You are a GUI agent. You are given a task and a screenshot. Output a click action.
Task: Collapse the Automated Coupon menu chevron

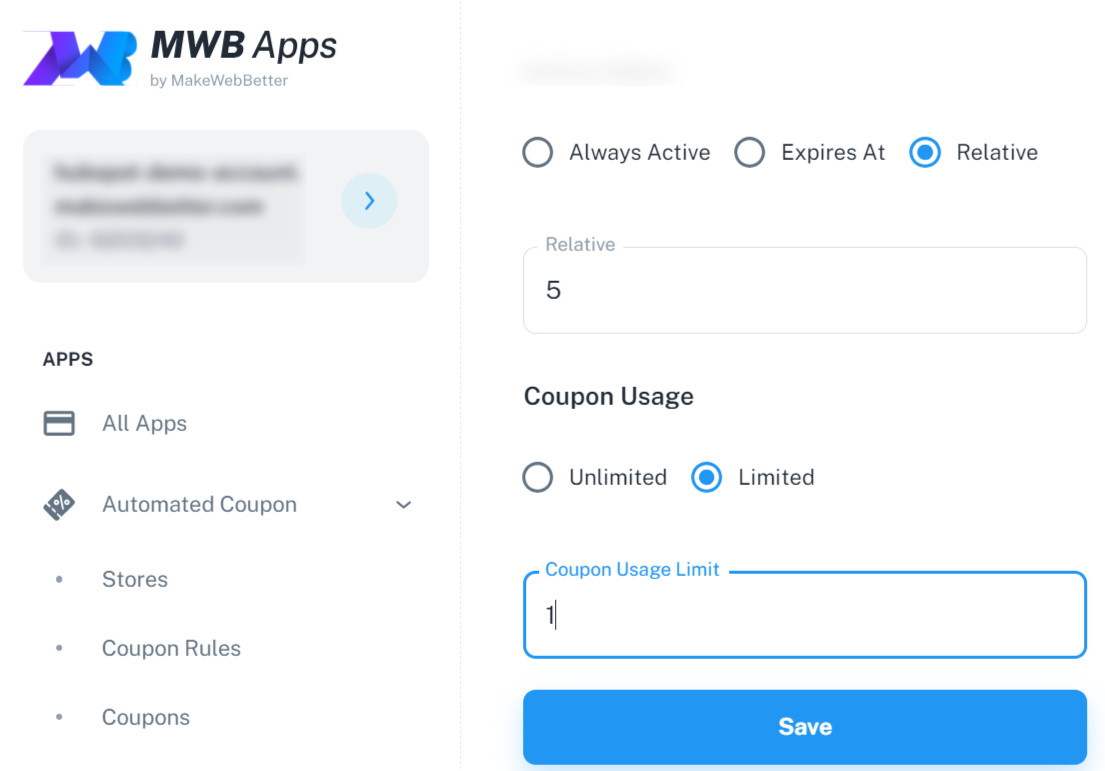pos(404,505)
